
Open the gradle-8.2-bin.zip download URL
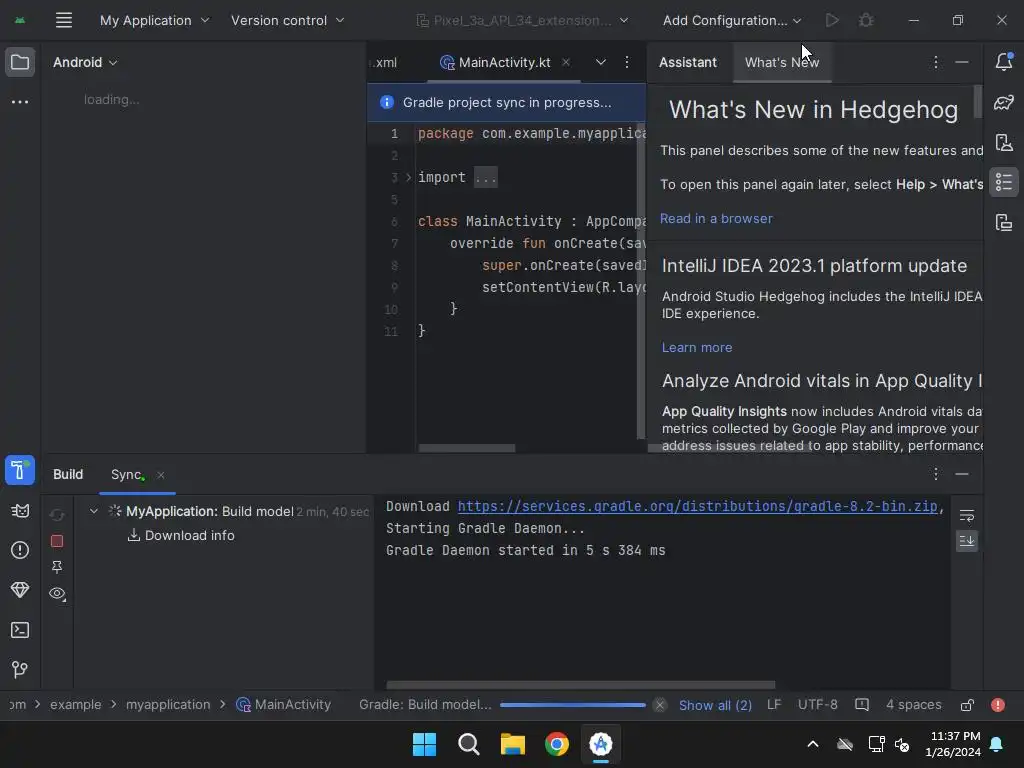(x=697, y=506)
